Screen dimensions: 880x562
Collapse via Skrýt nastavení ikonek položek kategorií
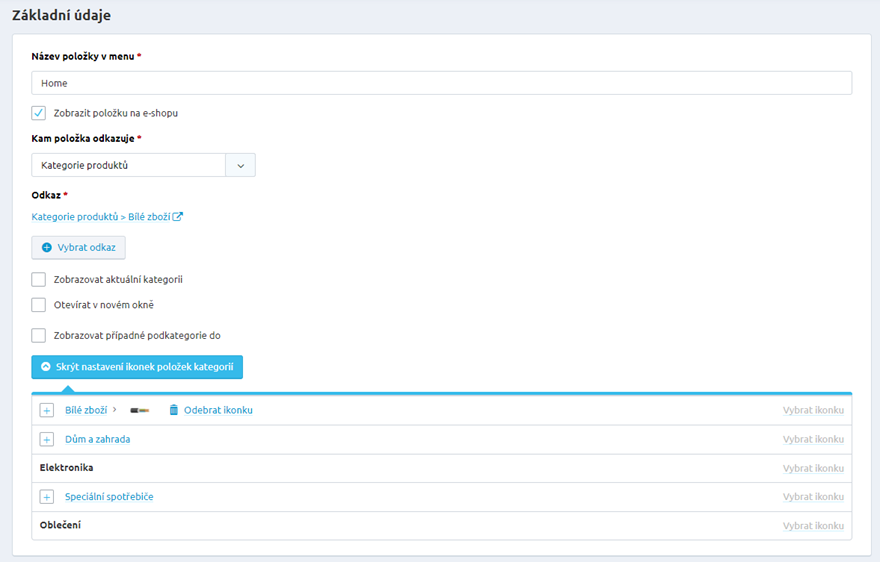pos(137,367)
